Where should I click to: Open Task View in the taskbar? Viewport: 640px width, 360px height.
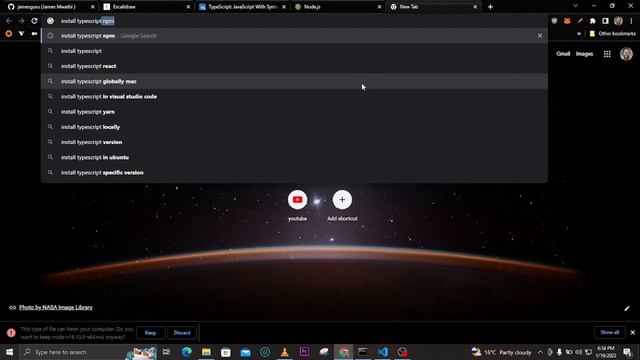166,352
